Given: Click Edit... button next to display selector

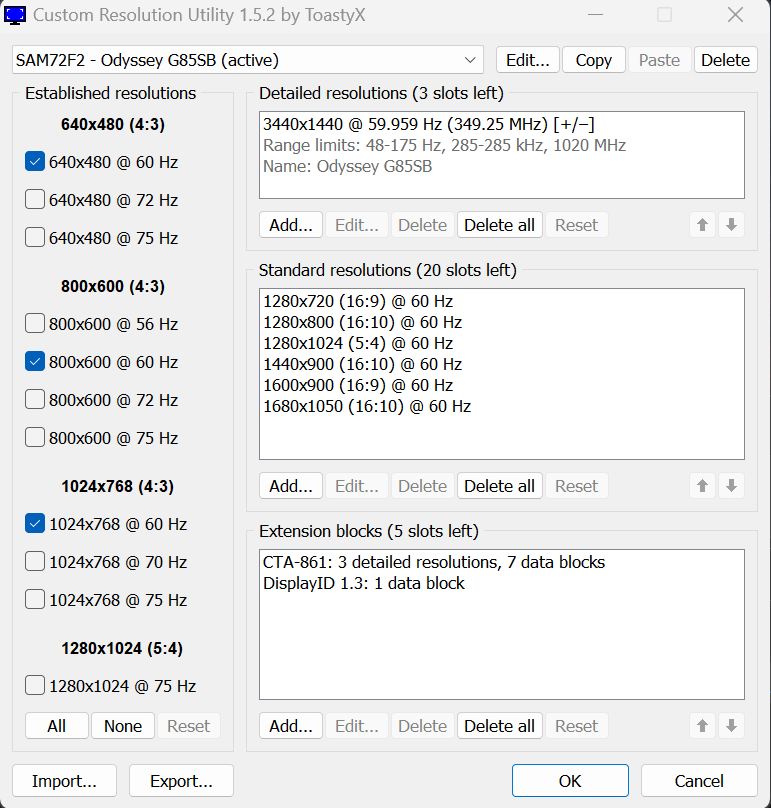Looking at the screenshot, I should tap(527, 60).
